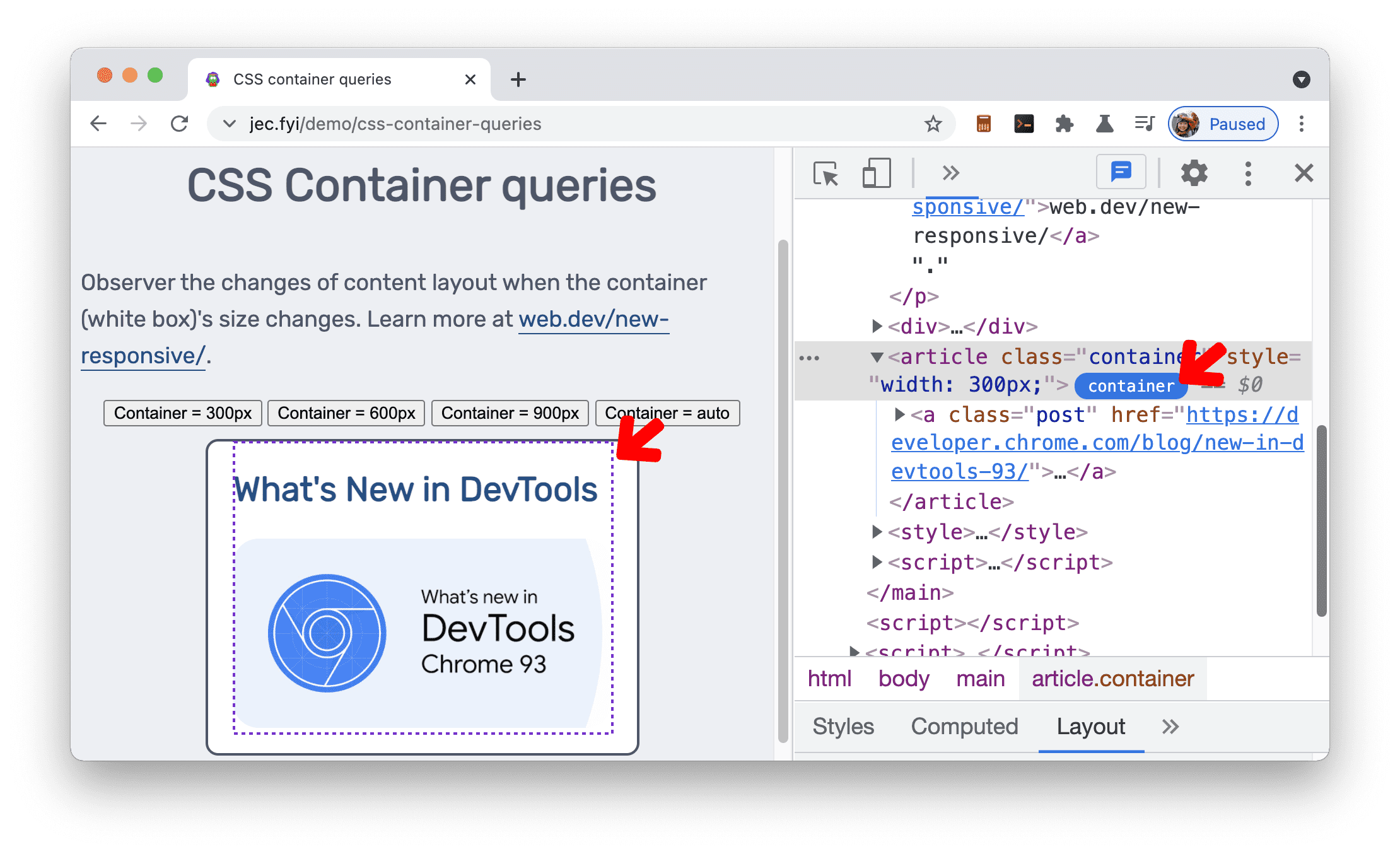This screenshot has height=854, width=1400.
Task: Select the console panel icon
Action: [1121, 172]
